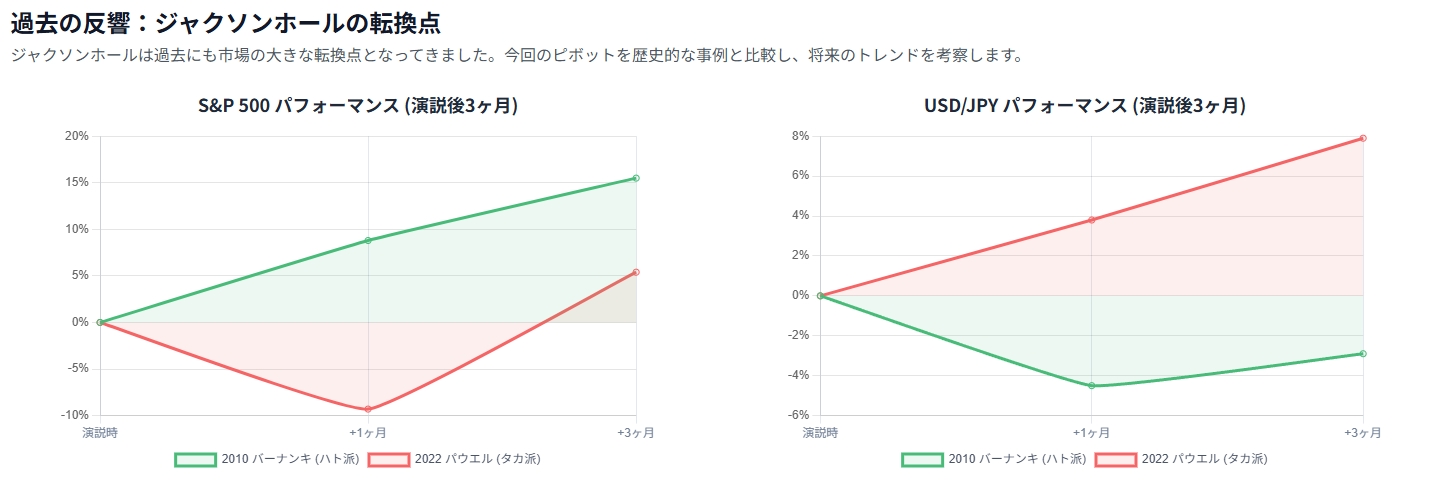Click the green 2010 Bernanke swatch in the S&P 500 legend
Screen dimensions: 1429x489
tap(195, 460)
